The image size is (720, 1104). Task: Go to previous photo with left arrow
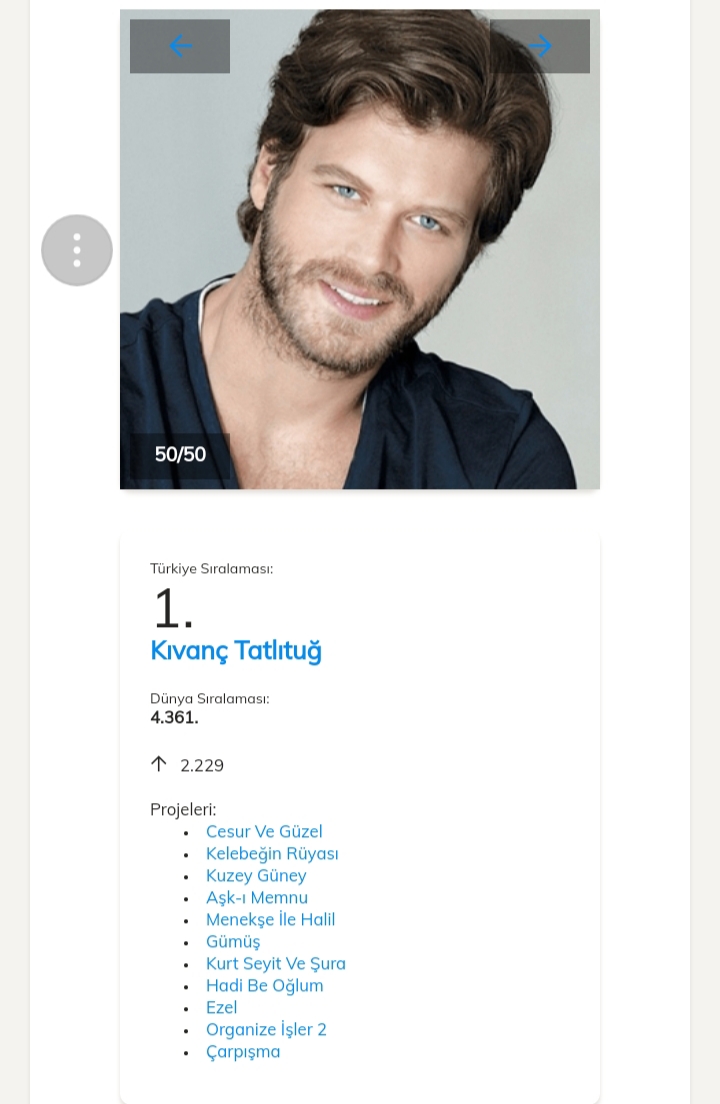(180, 46)
